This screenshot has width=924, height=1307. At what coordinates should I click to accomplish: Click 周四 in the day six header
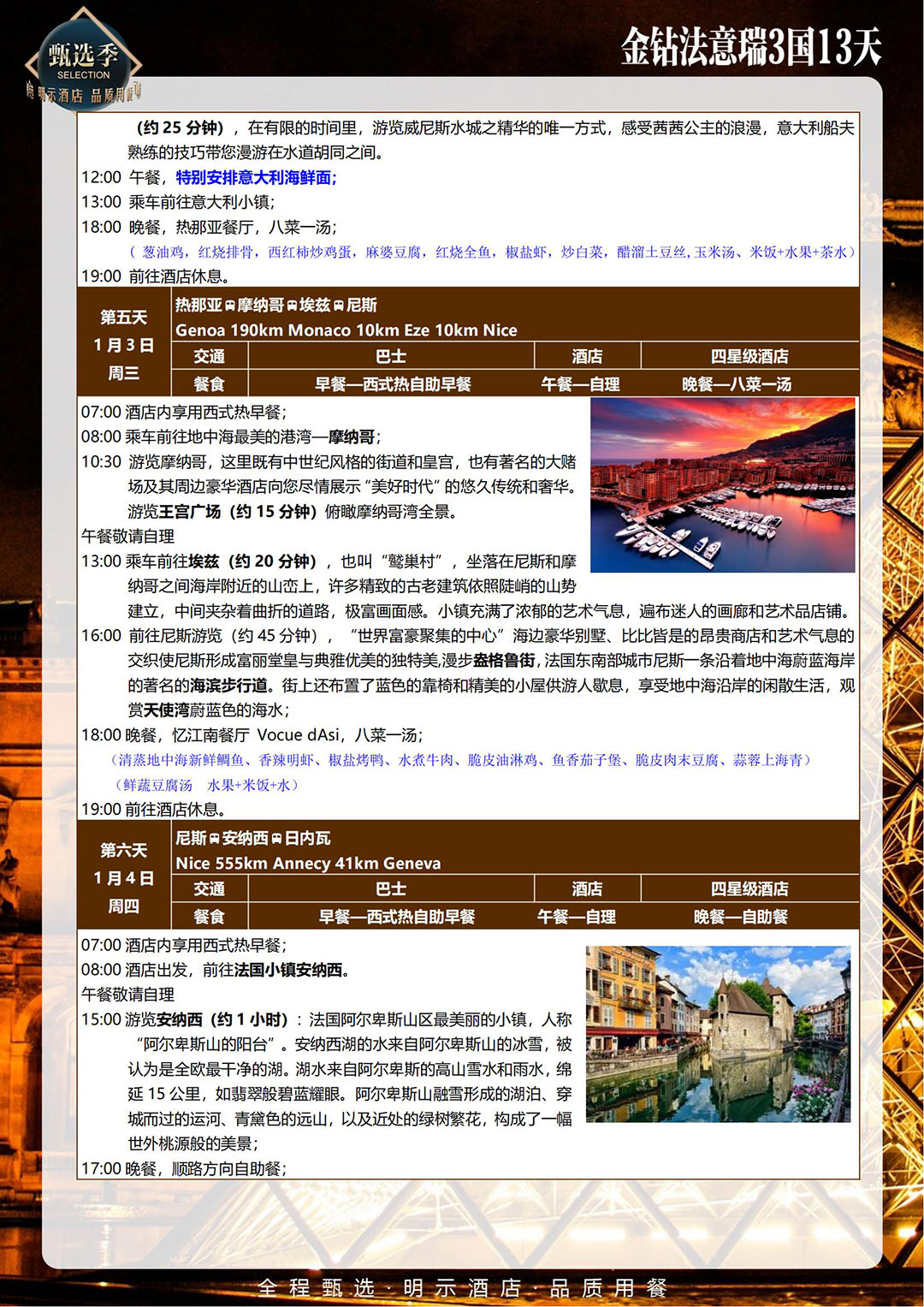point(124,906)
